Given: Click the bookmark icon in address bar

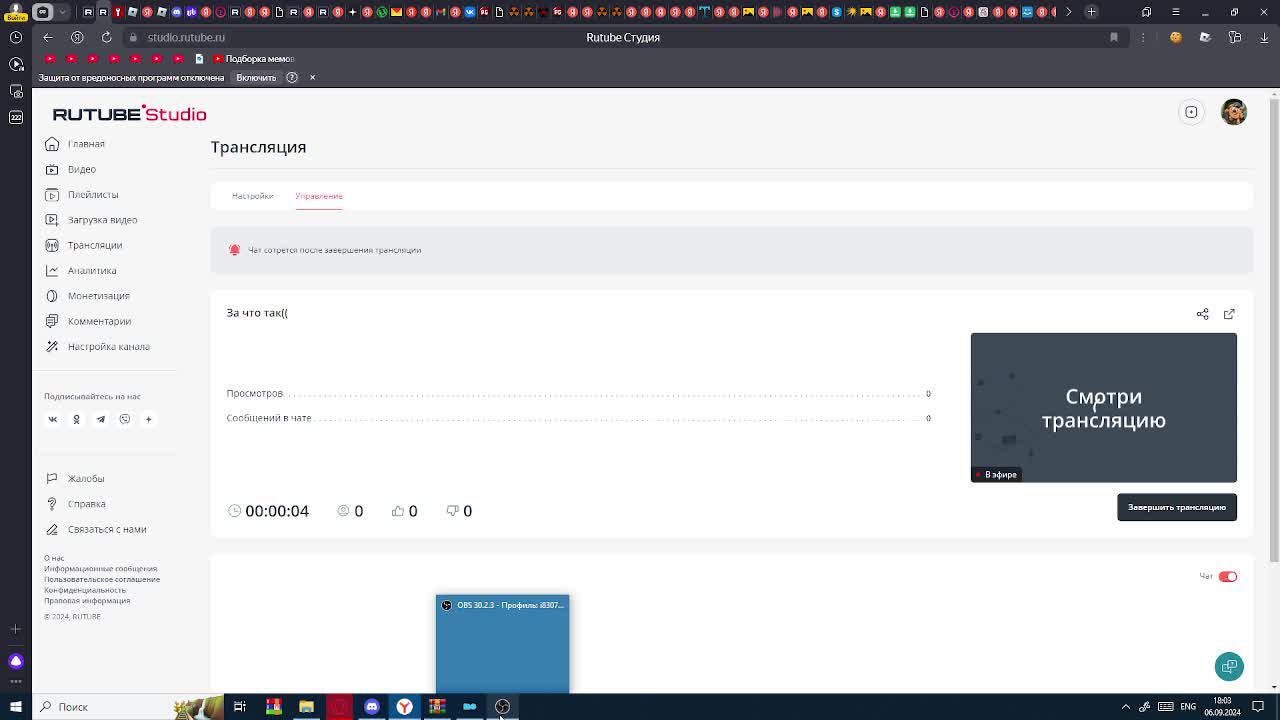Looking at the screenshot, I should pos(1113,37).
